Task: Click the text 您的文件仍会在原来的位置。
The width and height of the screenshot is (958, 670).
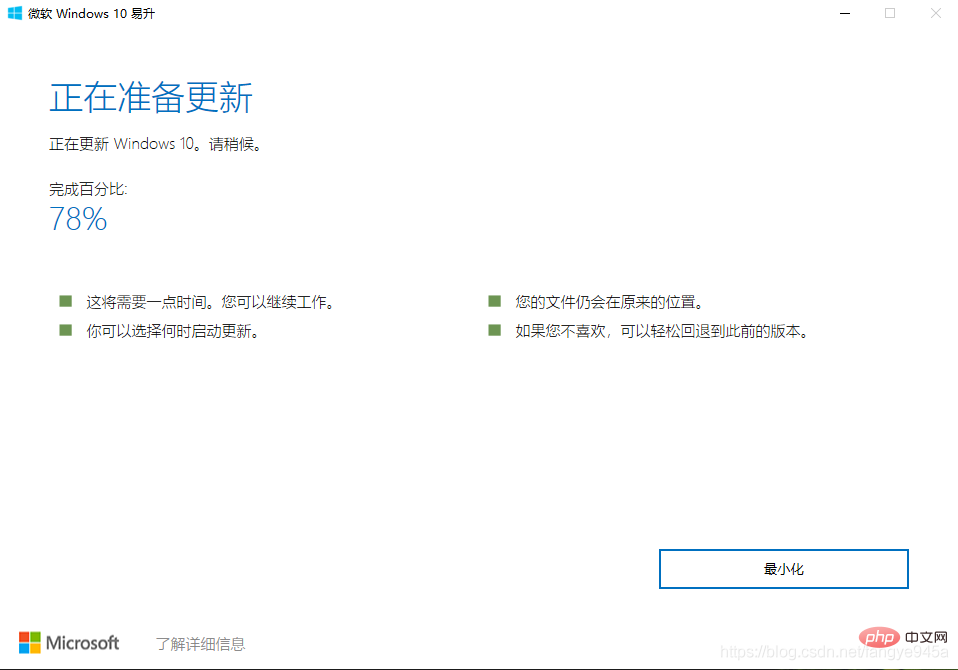Action: (x=609, y=302)
